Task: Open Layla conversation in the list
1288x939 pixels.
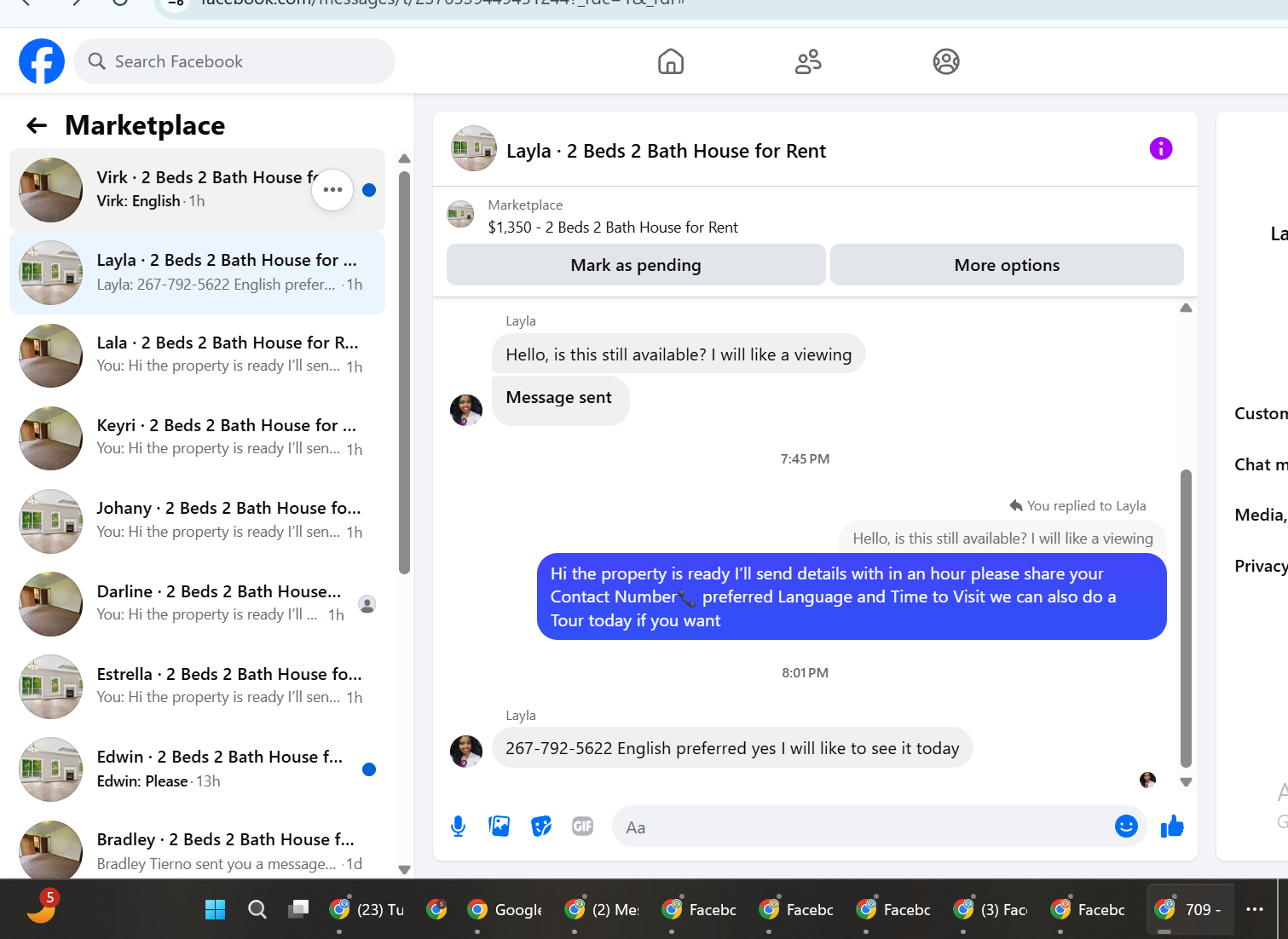Action: pyautogui.click(x=197, y=273)
